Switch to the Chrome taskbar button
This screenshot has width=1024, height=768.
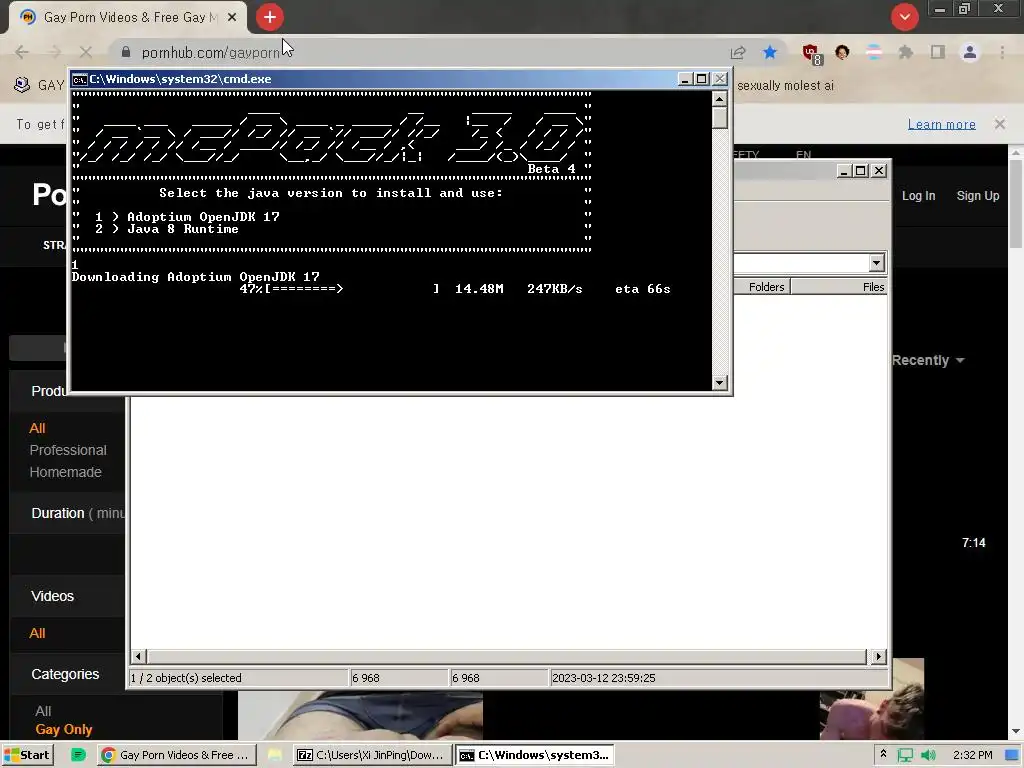tap(176, 755)
